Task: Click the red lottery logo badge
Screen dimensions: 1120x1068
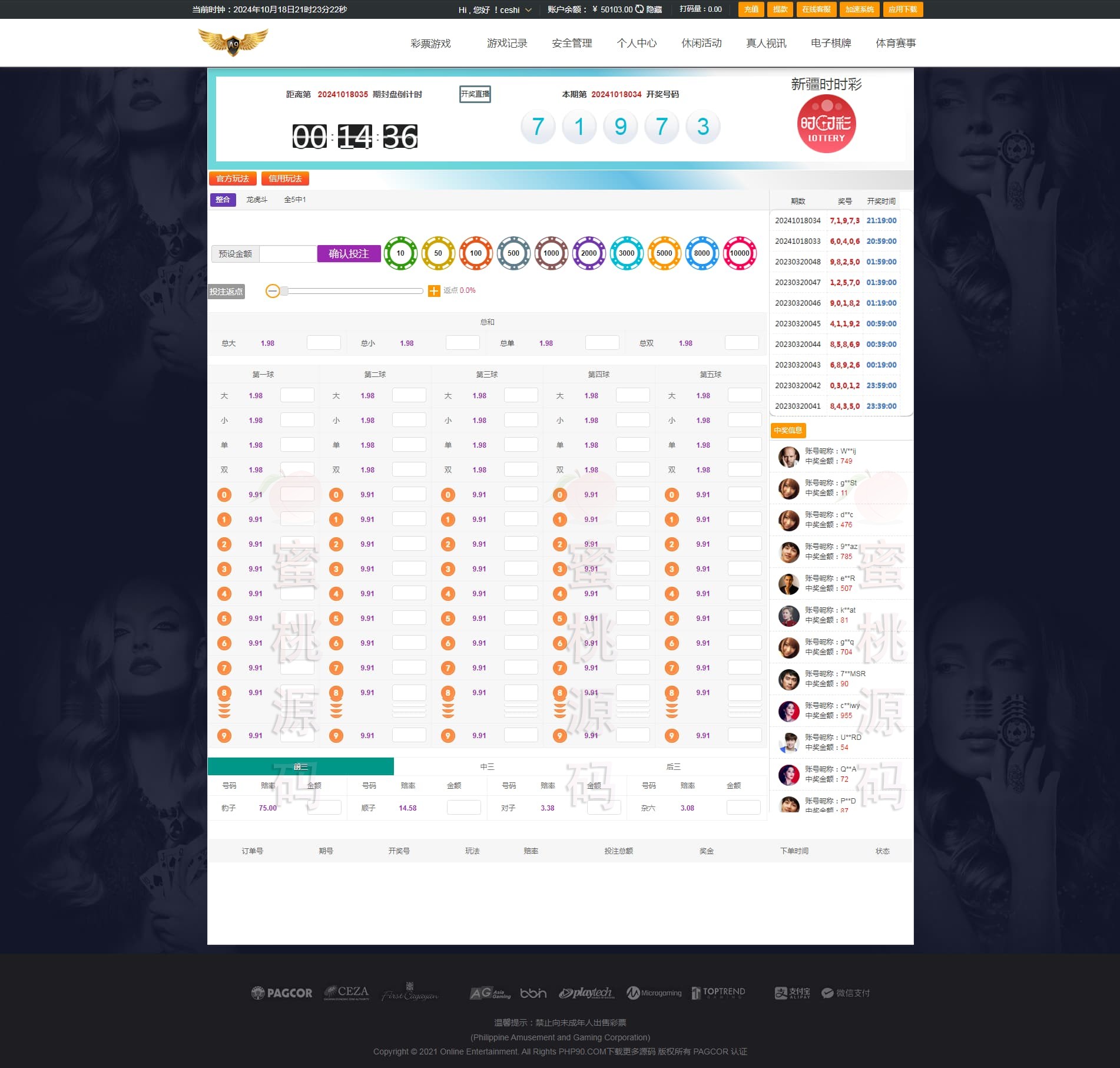Action: pos(826,124)
